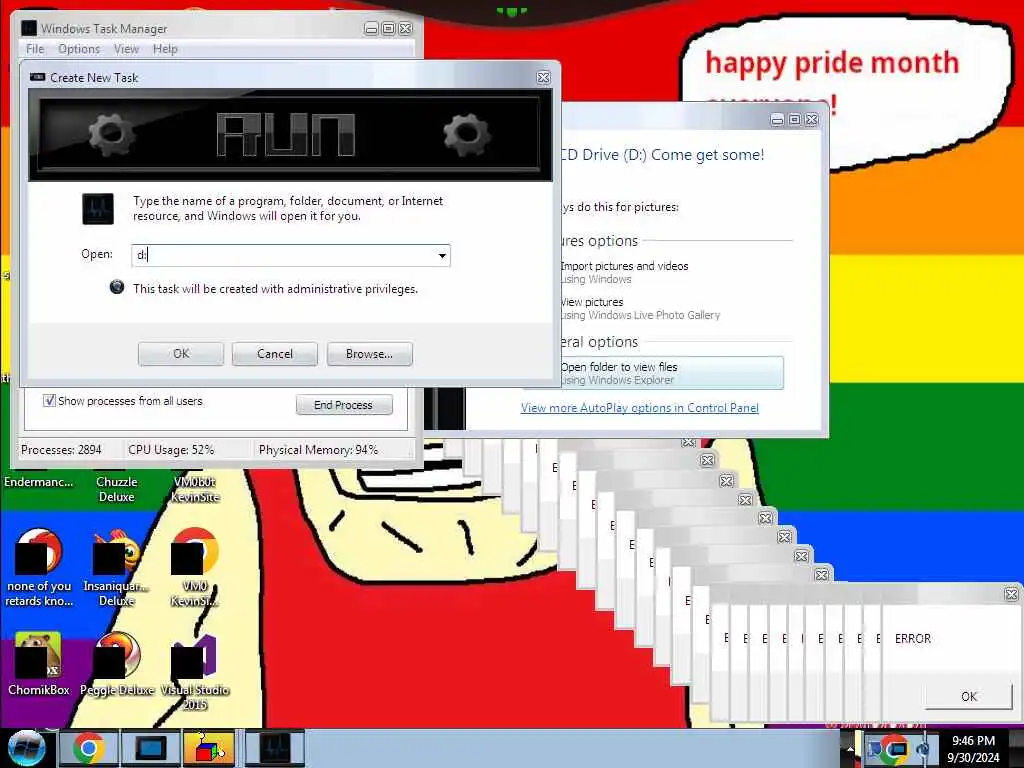Select the Endermanc... desktop label

pos(39,482)
